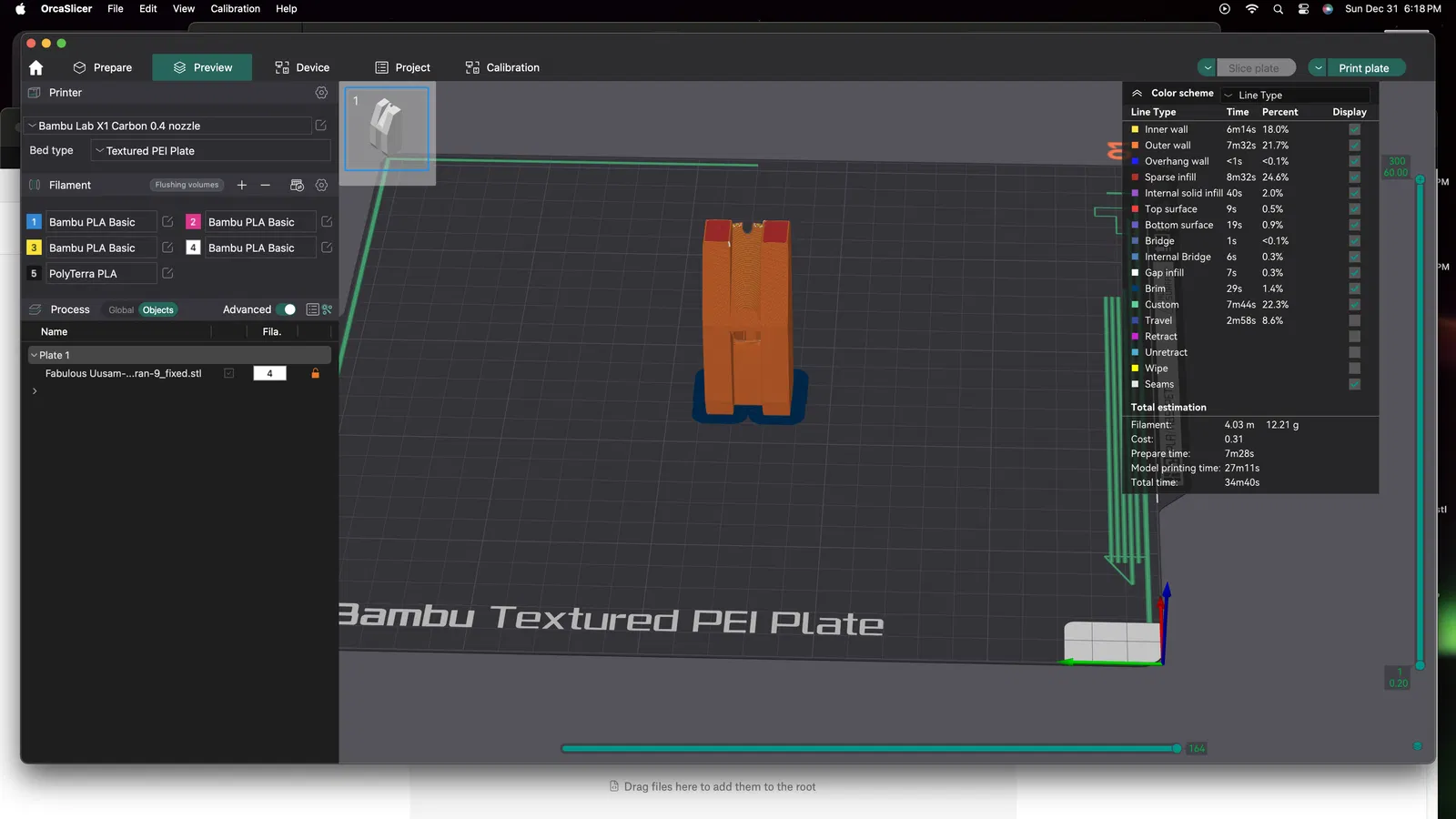Toggle Inner wall display checkbox

(1354, 129)
